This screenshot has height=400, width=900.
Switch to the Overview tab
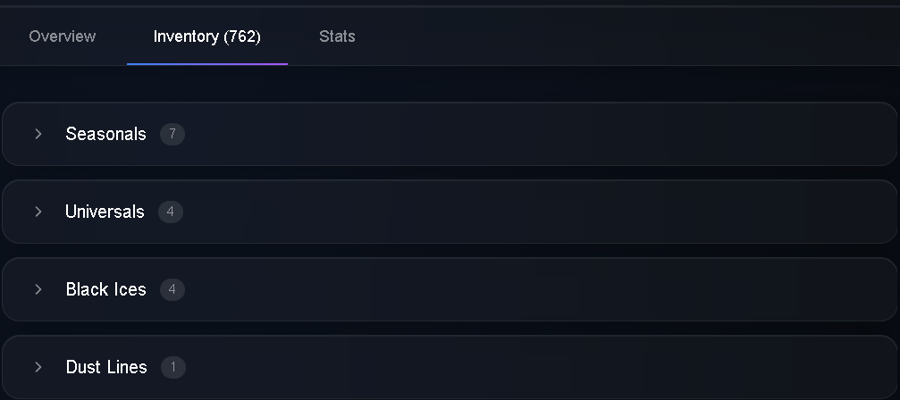pos(62,36)
